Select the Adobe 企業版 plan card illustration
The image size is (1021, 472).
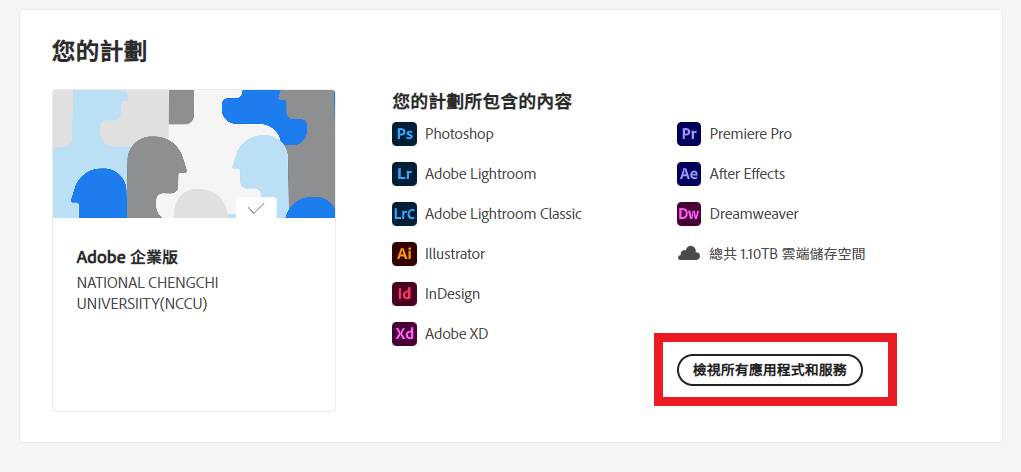point(194,154)
